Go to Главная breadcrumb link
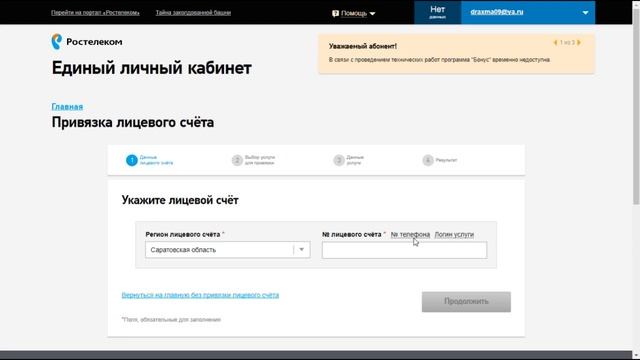This screenshot has width=640, height=360. (x=67, y=107)
